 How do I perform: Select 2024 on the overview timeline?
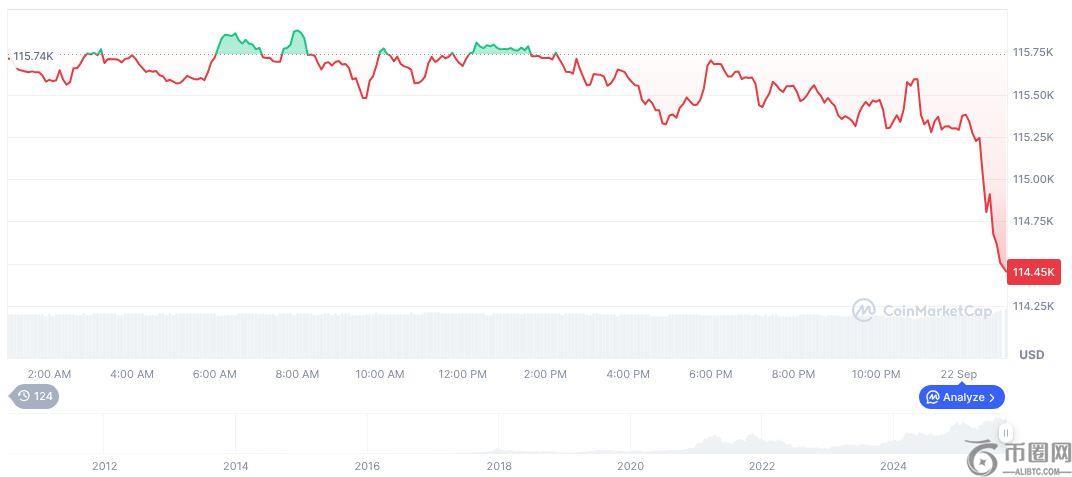pyautogui.click(x=893, y=465)
